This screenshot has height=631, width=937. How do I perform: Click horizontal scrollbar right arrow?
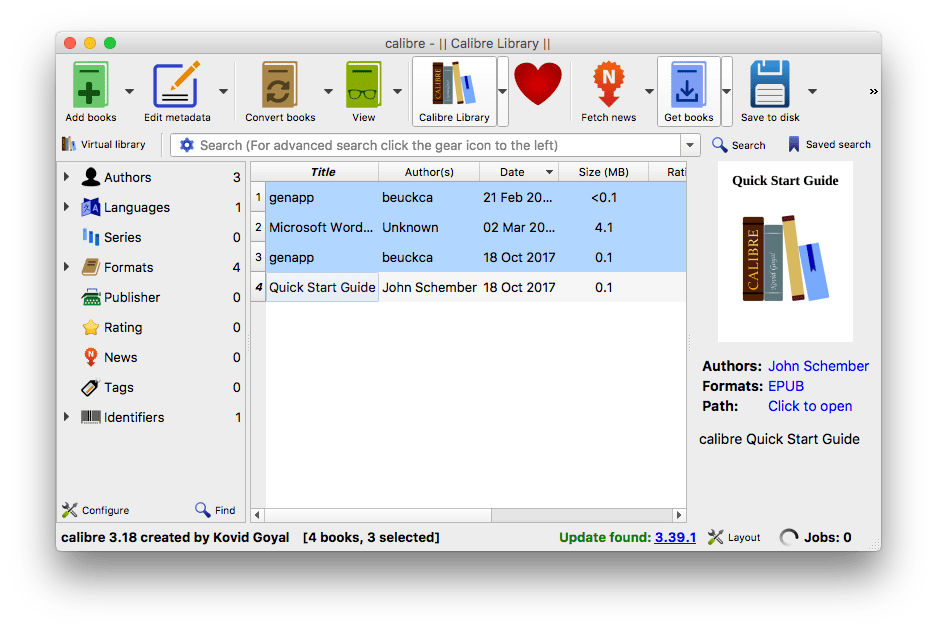pos(679,514)
